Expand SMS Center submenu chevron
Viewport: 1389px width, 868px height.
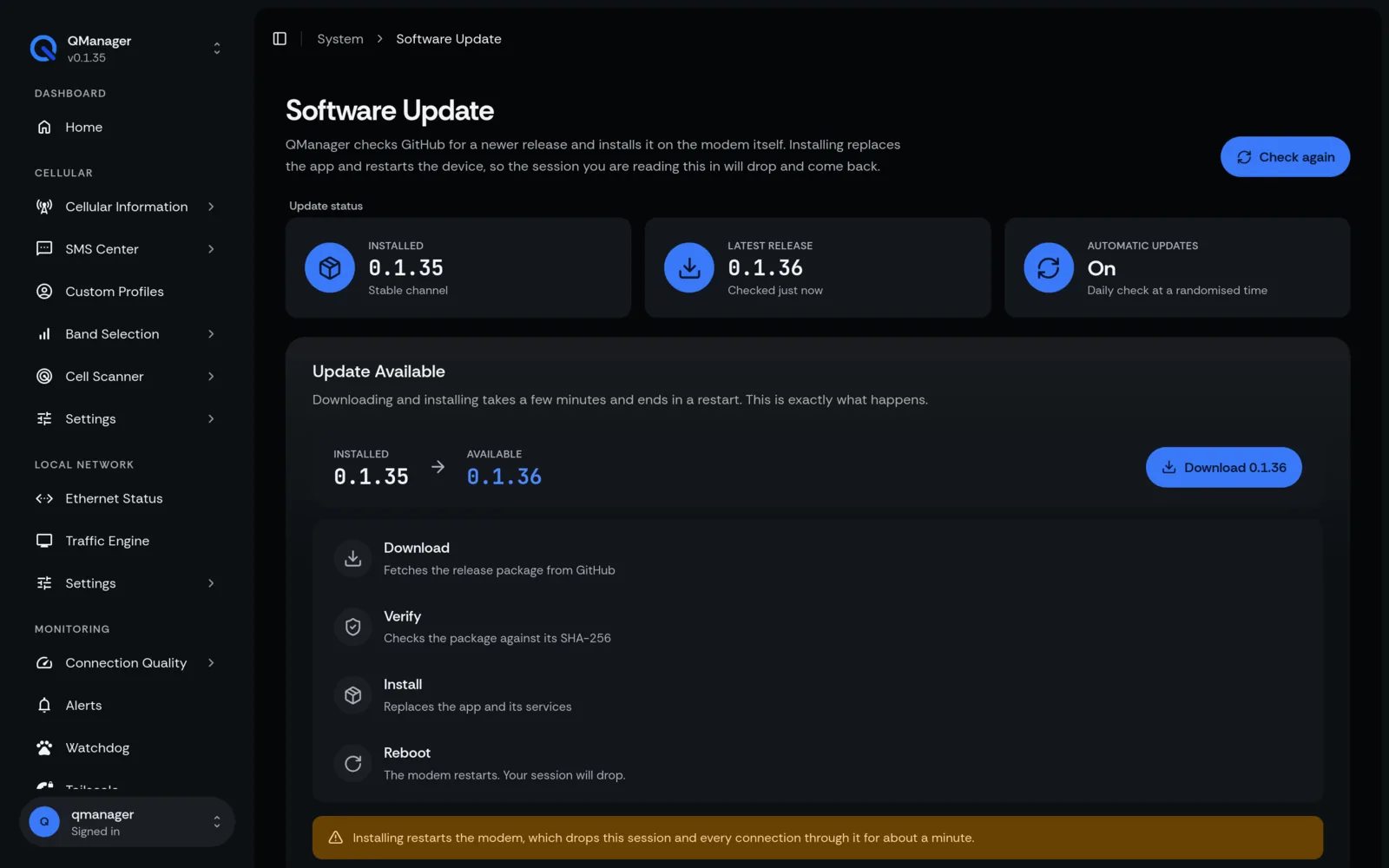click(211, 249)
